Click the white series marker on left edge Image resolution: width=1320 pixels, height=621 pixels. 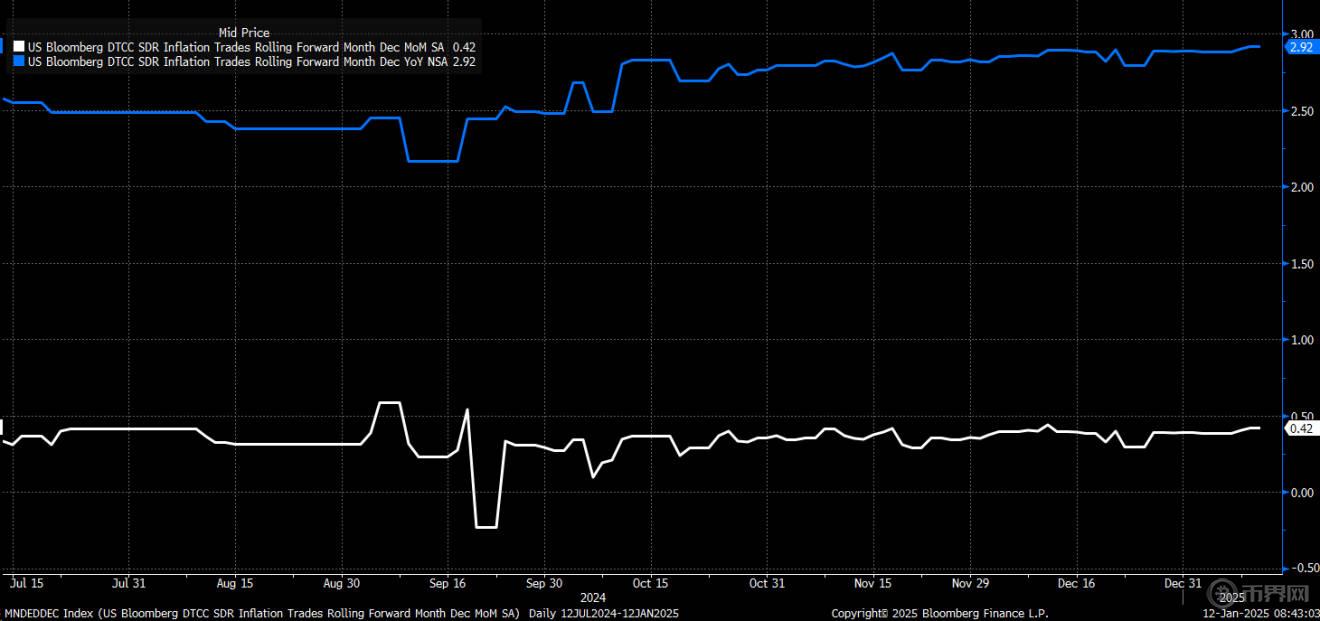3,426
